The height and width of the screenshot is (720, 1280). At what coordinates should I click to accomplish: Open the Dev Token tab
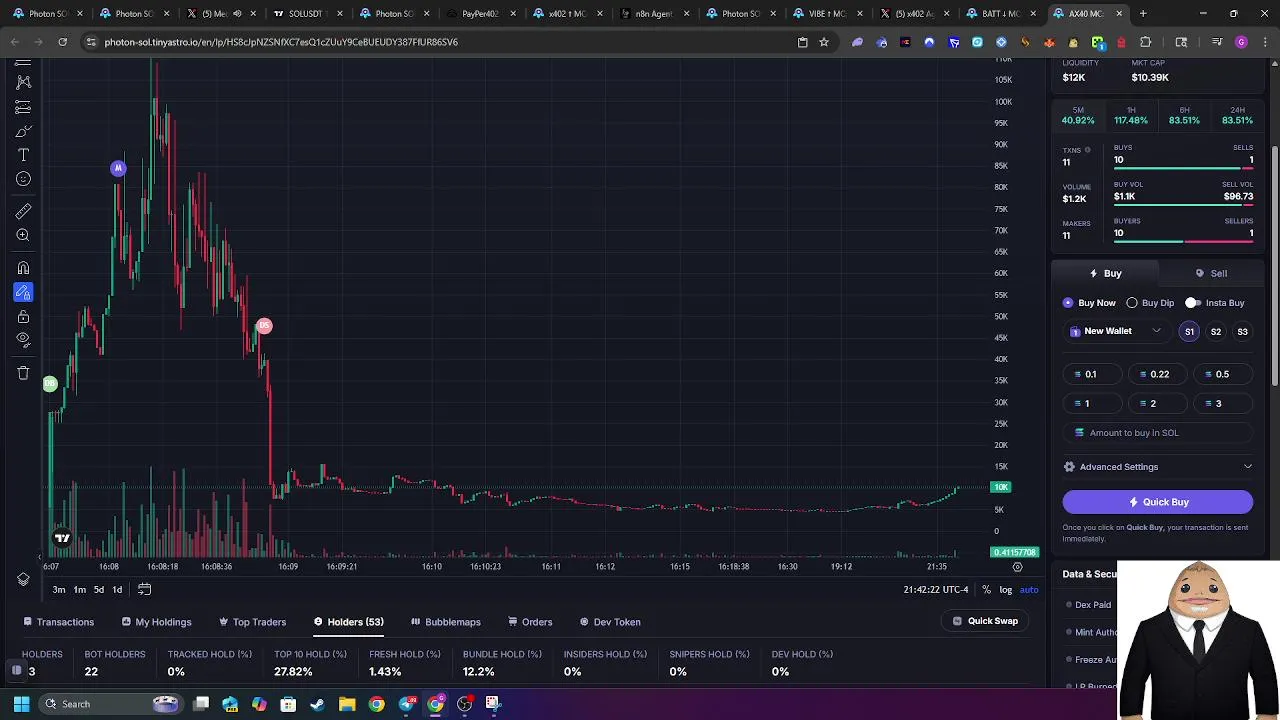(610, 622)
